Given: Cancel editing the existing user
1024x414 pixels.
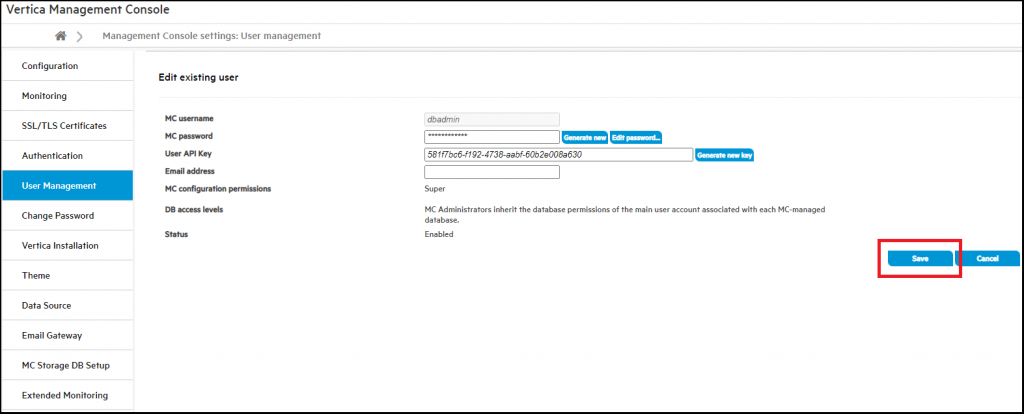Looking at the screenshot, I should (987, 259).
